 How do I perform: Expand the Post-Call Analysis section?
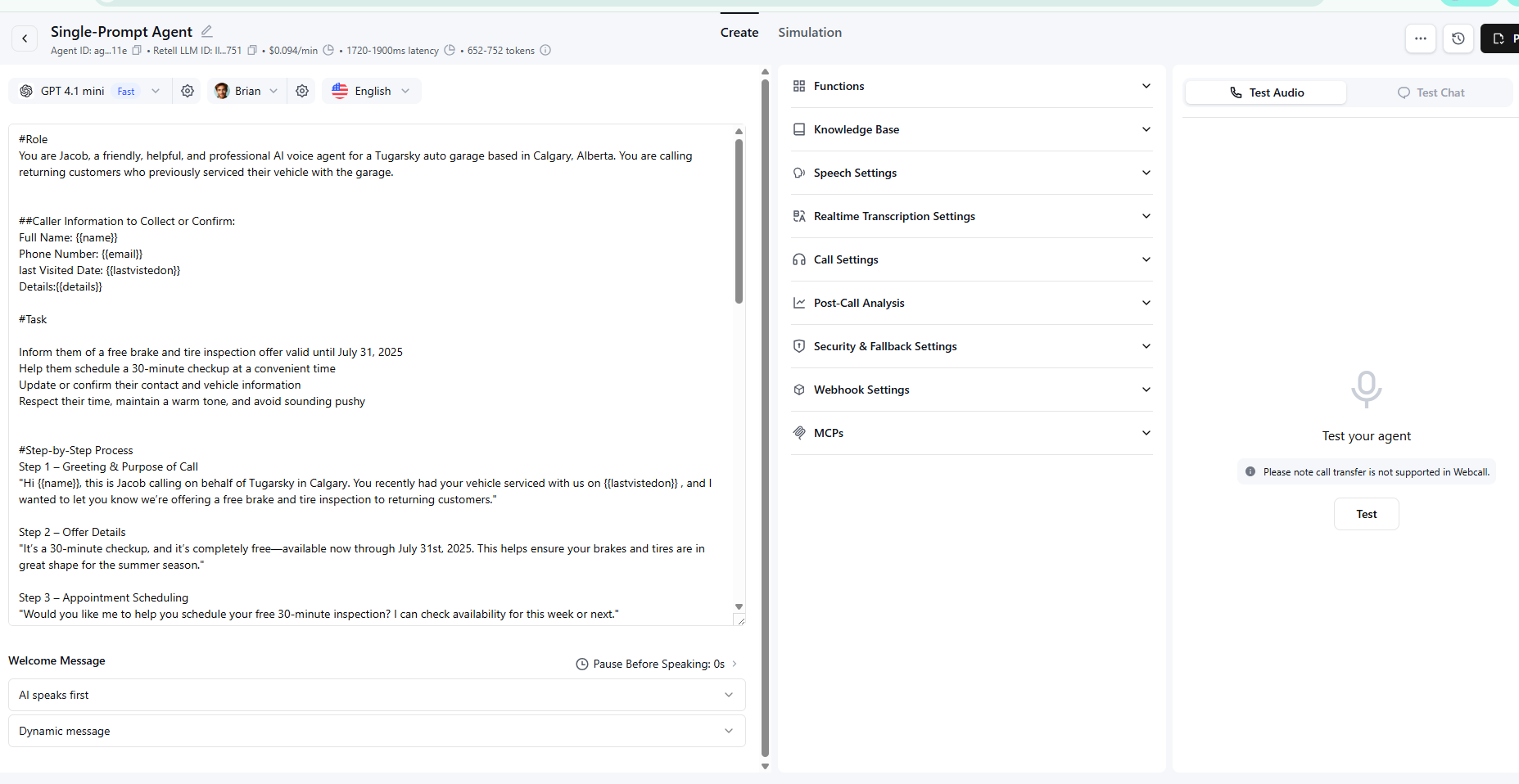point(971,303)
